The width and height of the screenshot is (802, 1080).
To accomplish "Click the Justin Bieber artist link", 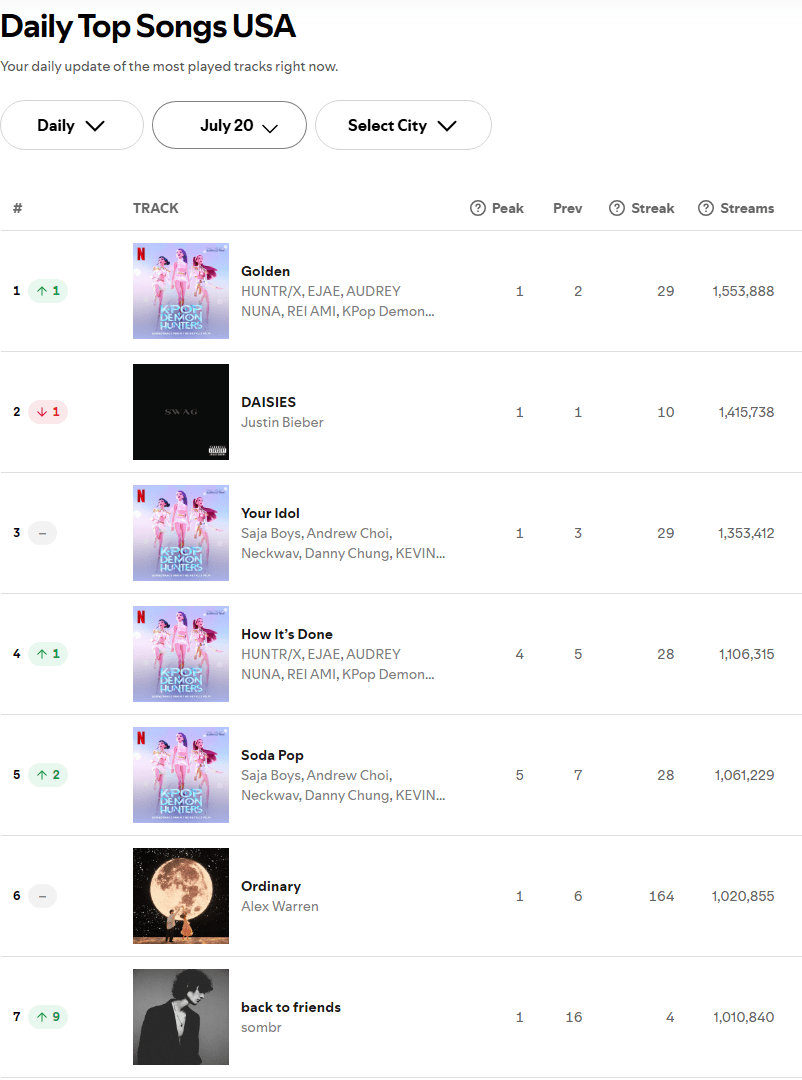I will (x=282, y=422).
